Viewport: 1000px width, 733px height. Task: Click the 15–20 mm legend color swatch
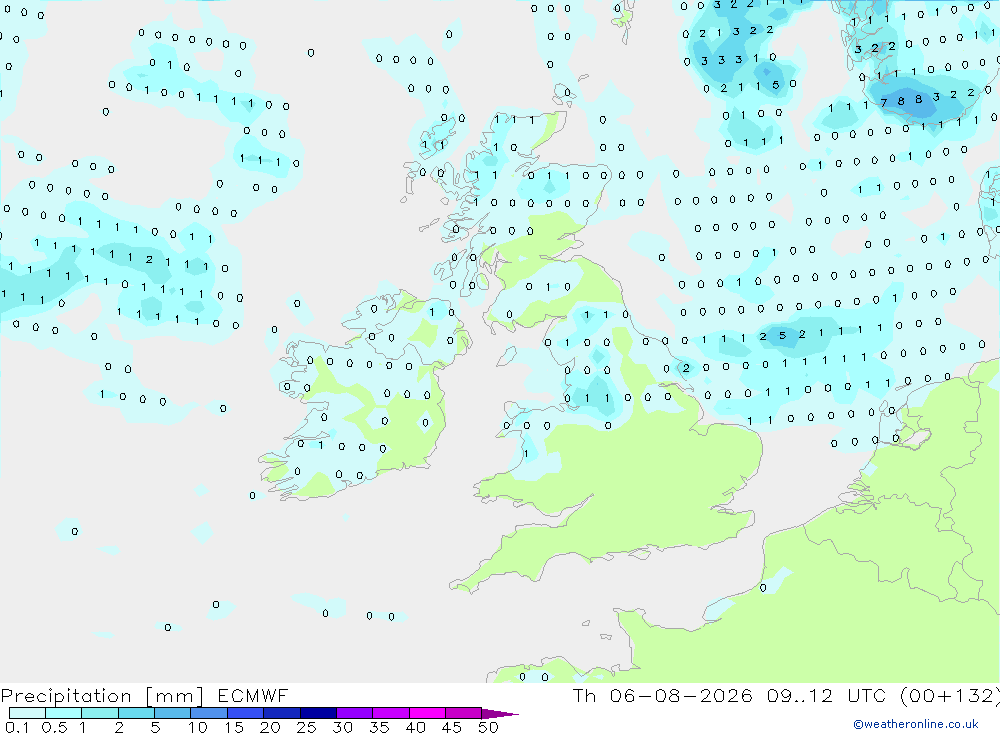pyautogui.click(x=245, y=713)
